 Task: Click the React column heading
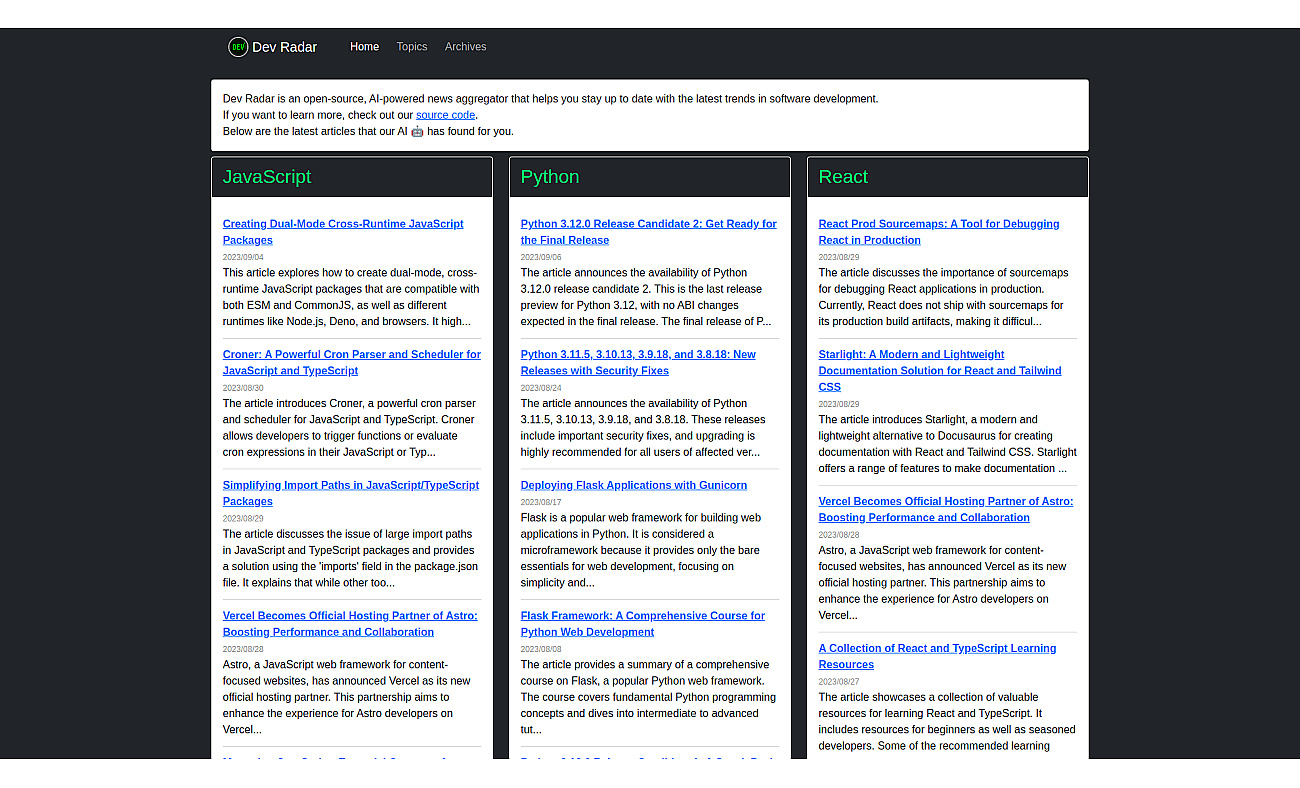[x=843, y=177]
